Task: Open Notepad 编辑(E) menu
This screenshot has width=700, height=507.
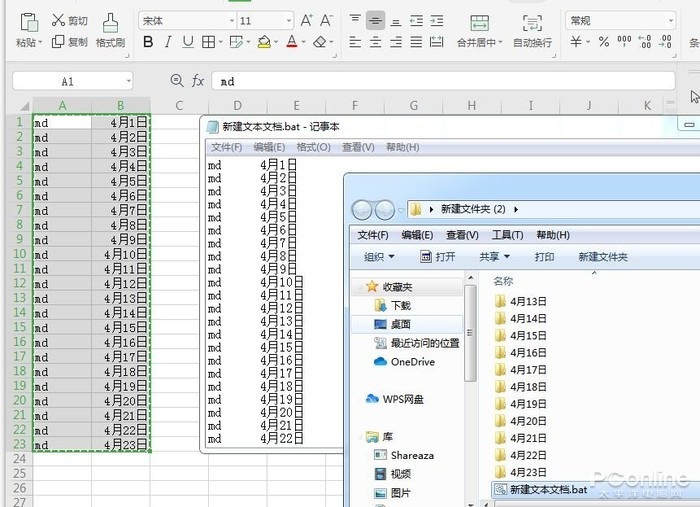Action: tap(269, 147)
